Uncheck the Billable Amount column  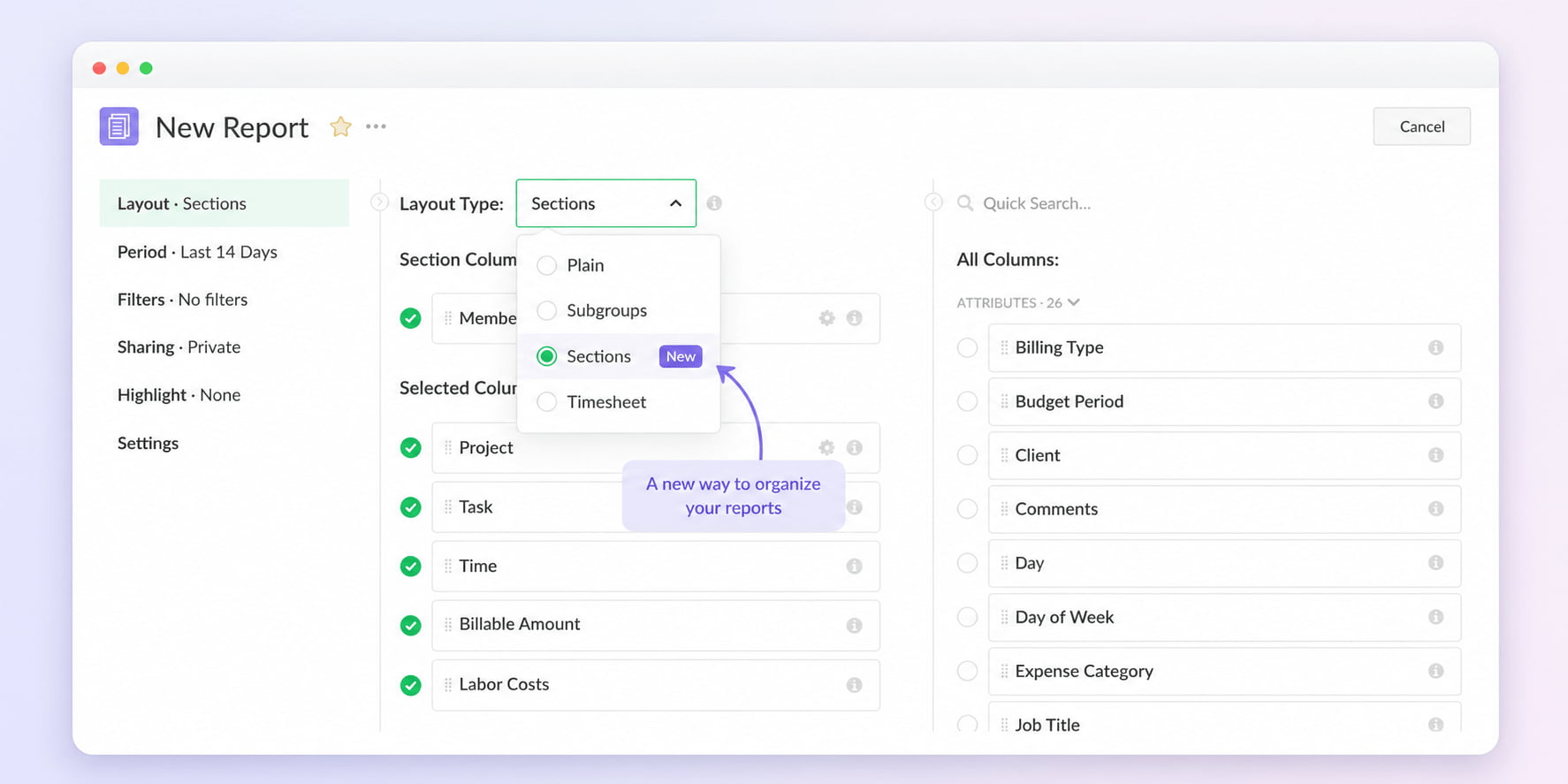click(410, 625)
